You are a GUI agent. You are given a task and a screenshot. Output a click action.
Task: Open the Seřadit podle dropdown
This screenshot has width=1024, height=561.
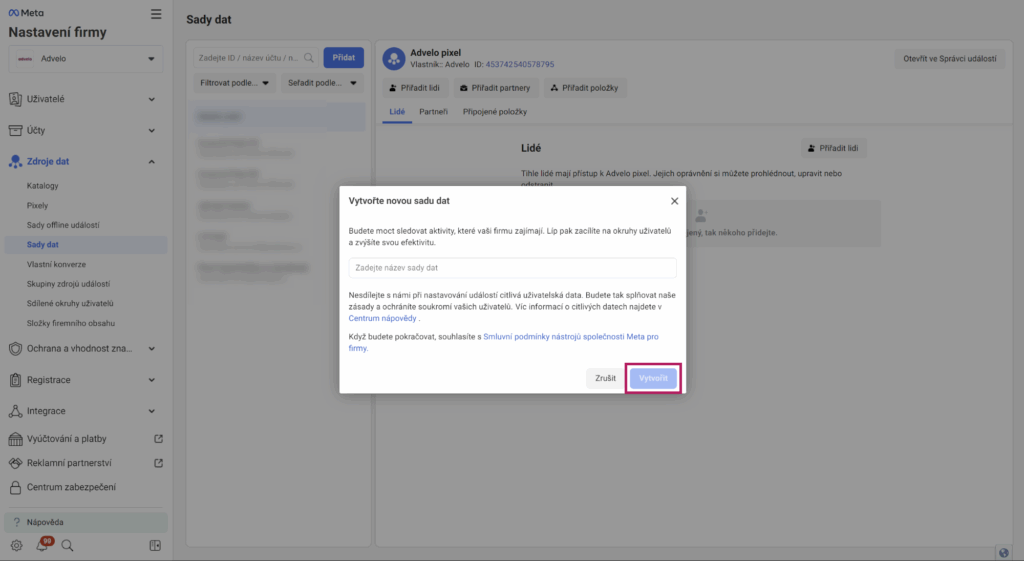(321, 84)
